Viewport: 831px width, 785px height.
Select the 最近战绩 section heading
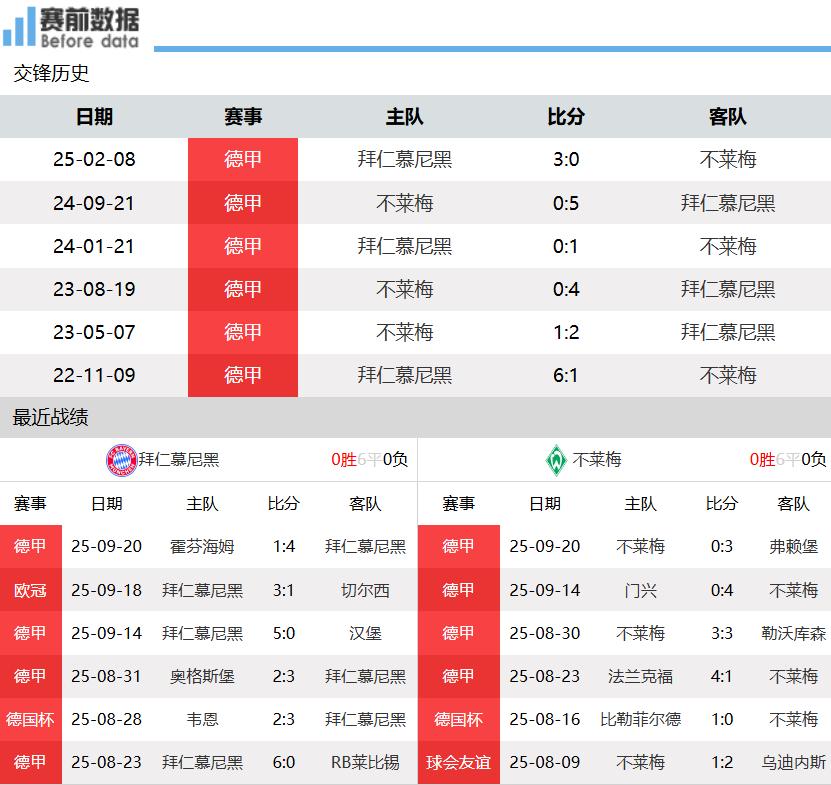pyautogui.click(x=51, y=417)
